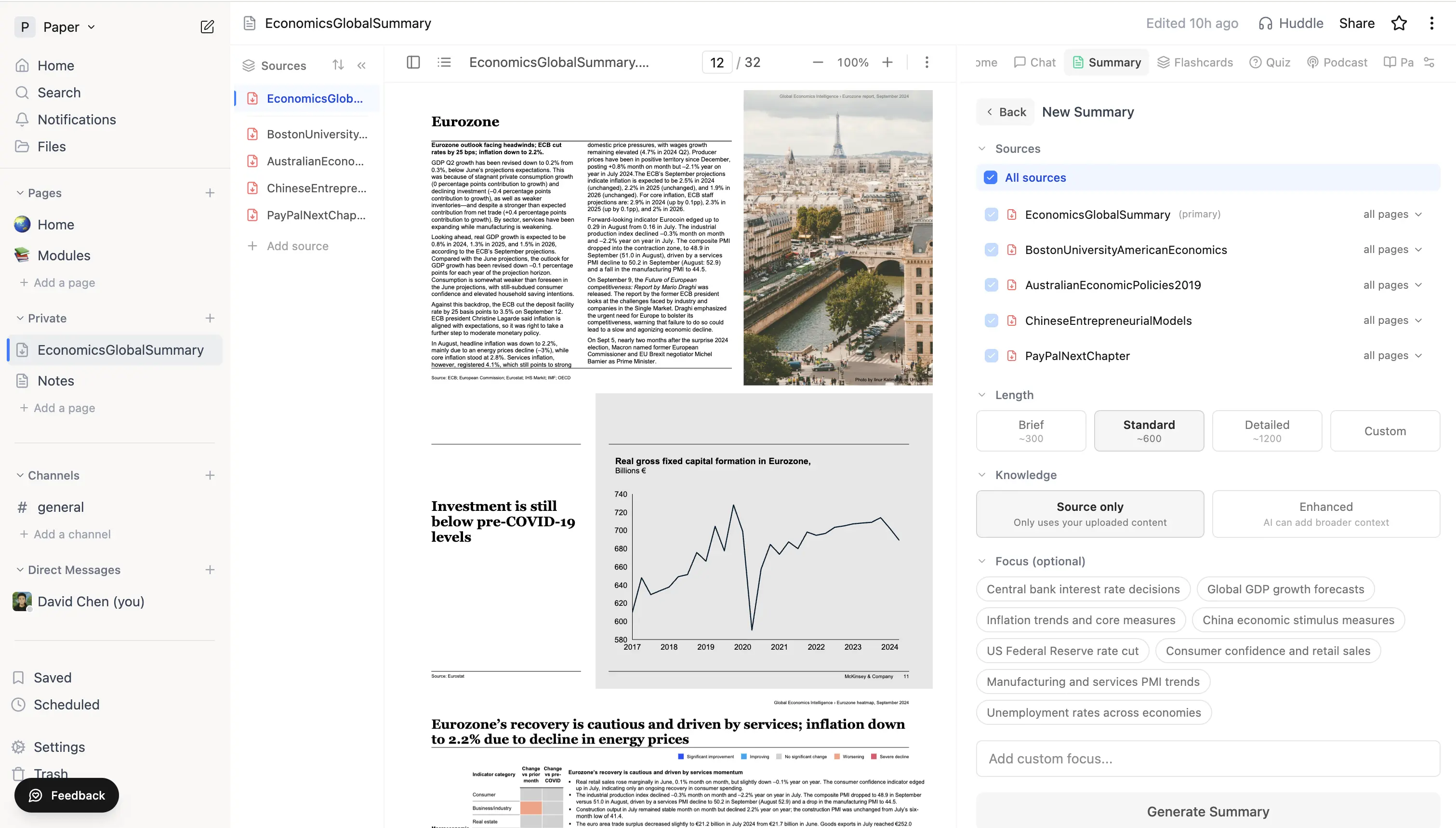Toggle PayPalNextChapter source checkbox
Viewport: 1456px width, 828px height.
(991, 355)
